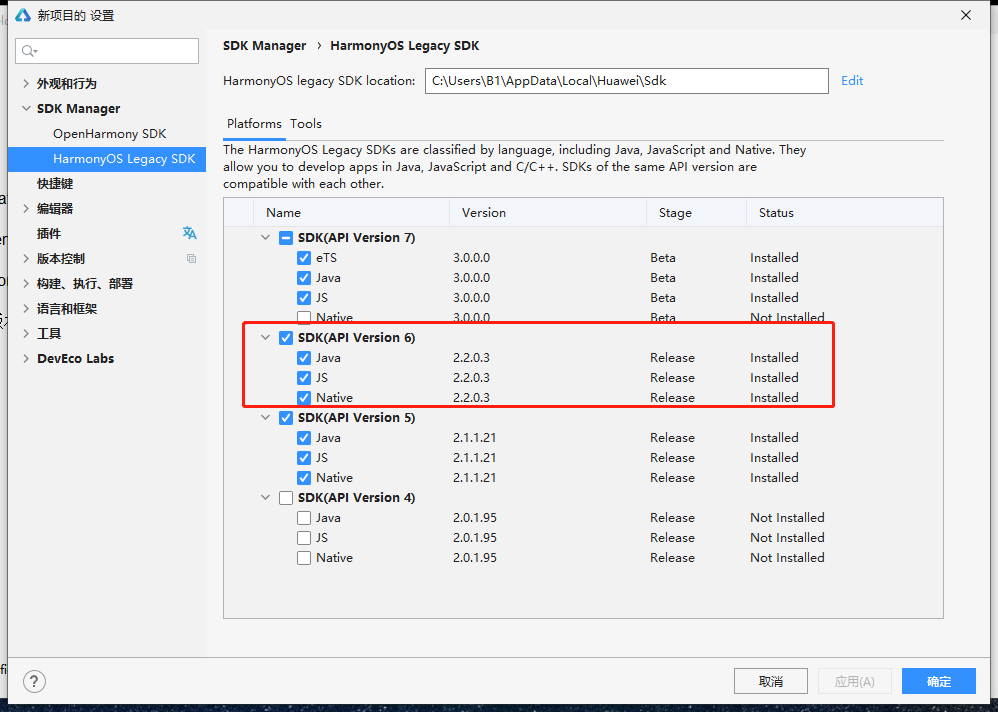Click the DevEco logo in title bar

pyautogui.click(x=23, y=15)
